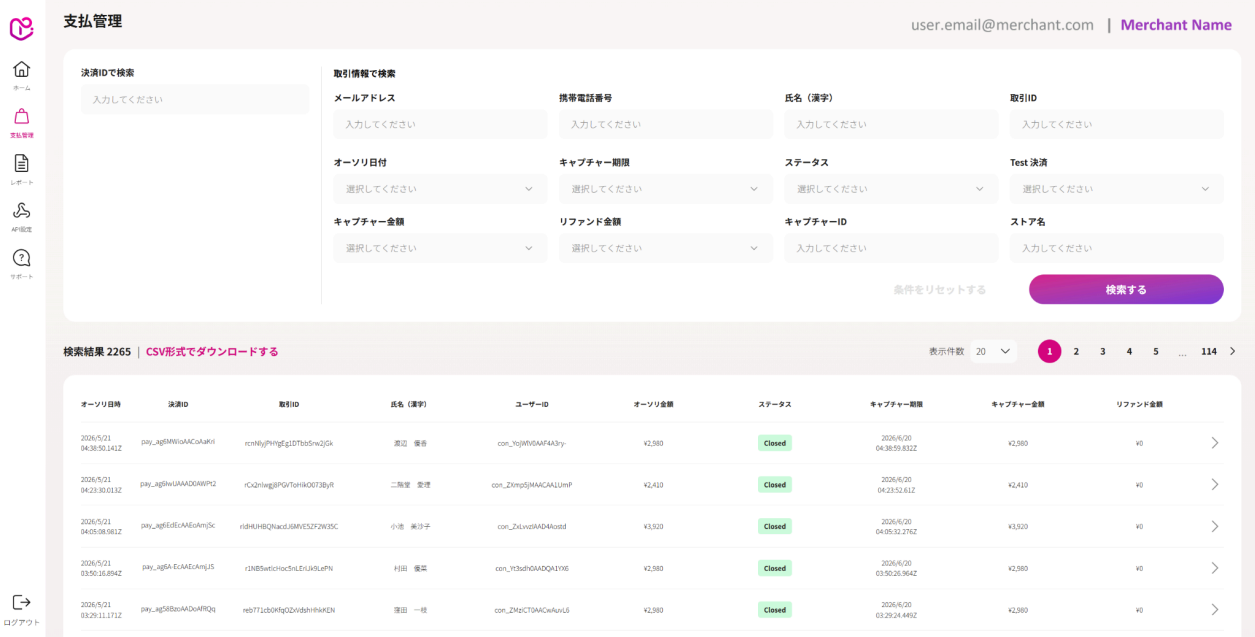The height and width of the screenshot is (637, 1255).
Task: Open レポート document icon
Action: [21, 163]
